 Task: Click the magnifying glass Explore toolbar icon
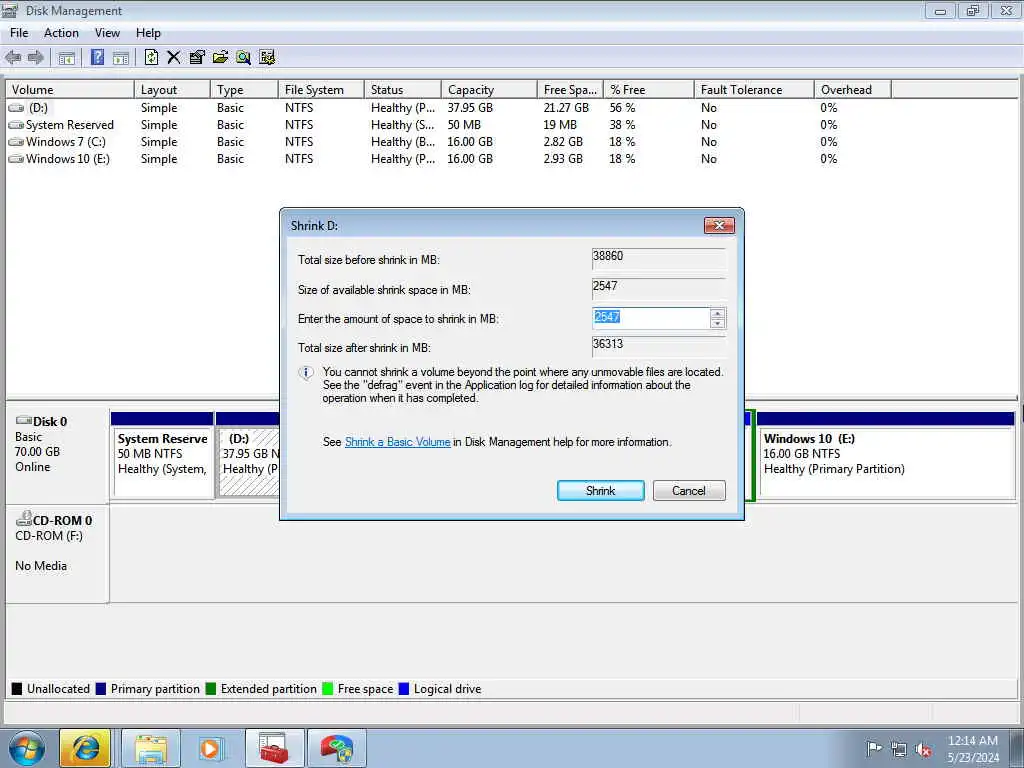click(x=244, y=57)
